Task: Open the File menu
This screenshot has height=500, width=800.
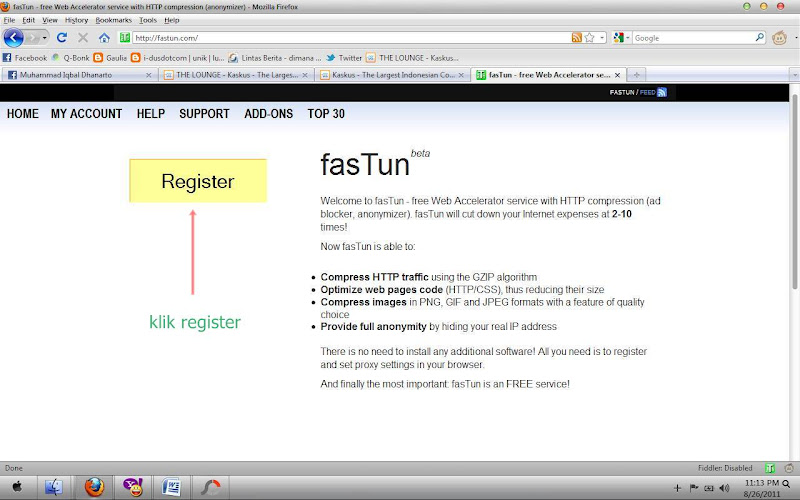Action: (9, 20)
